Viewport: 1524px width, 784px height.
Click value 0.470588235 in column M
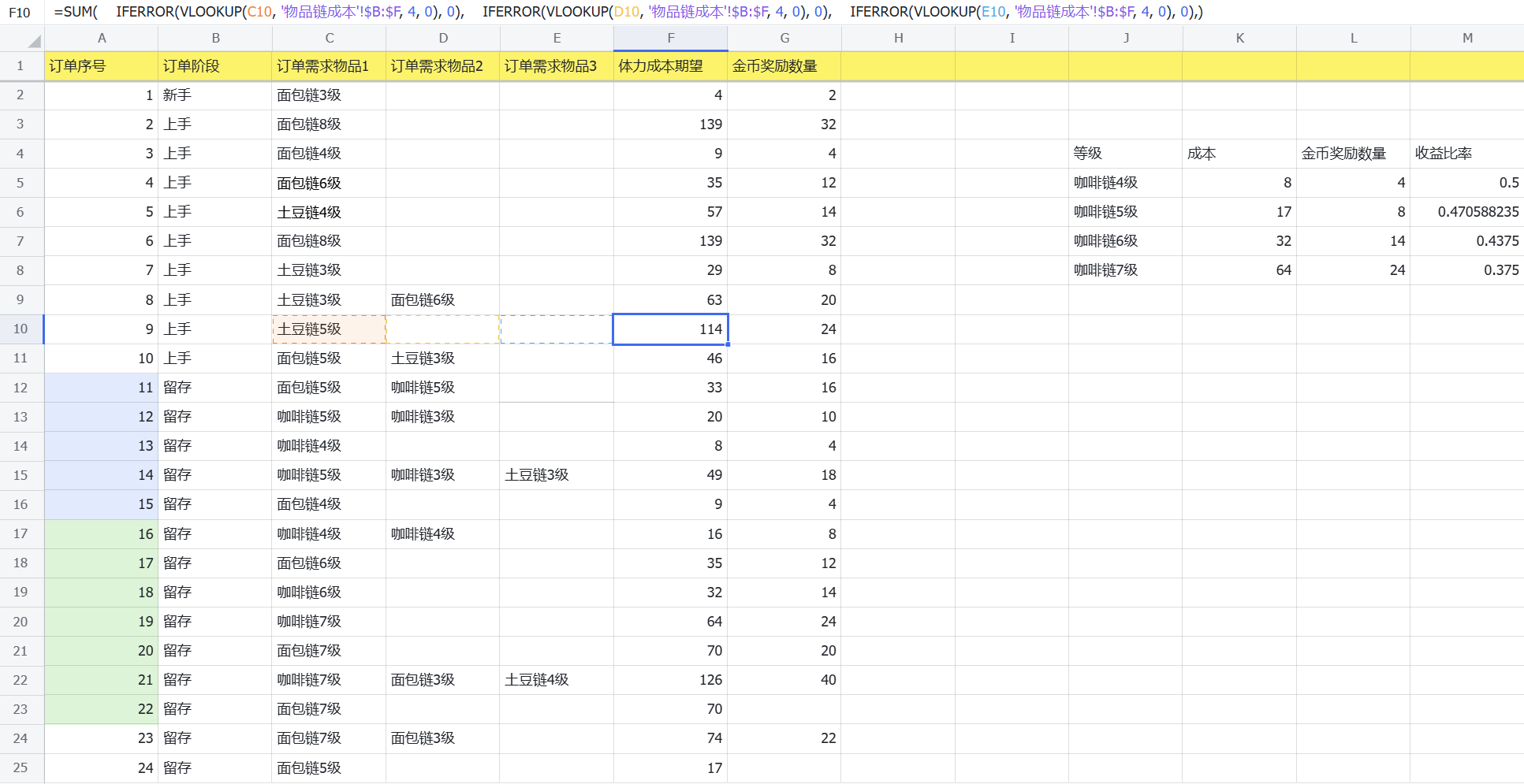click(x=1467, y=212)
